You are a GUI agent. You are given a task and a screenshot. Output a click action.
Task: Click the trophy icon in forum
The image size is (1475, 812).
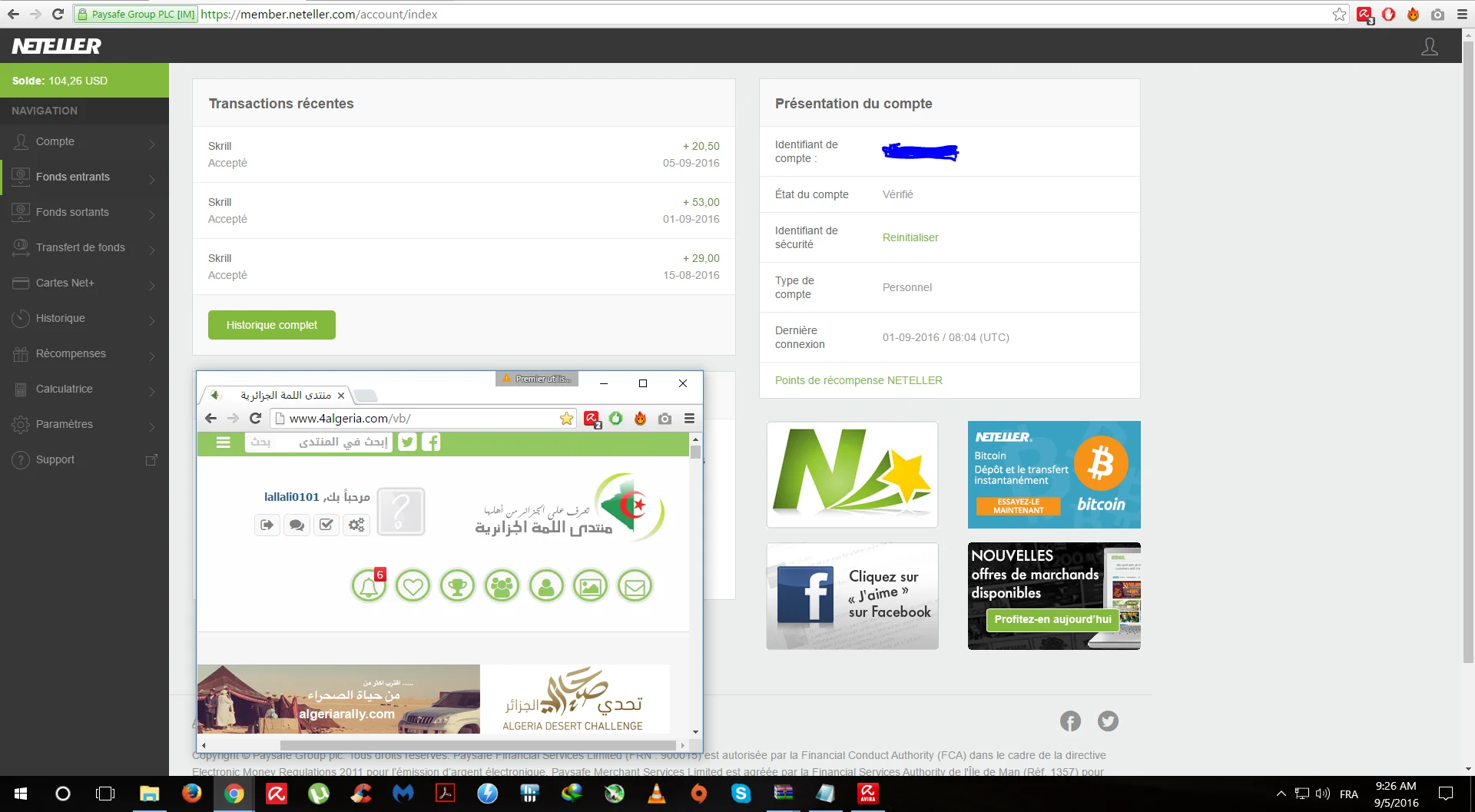click(x=458, y=587)
